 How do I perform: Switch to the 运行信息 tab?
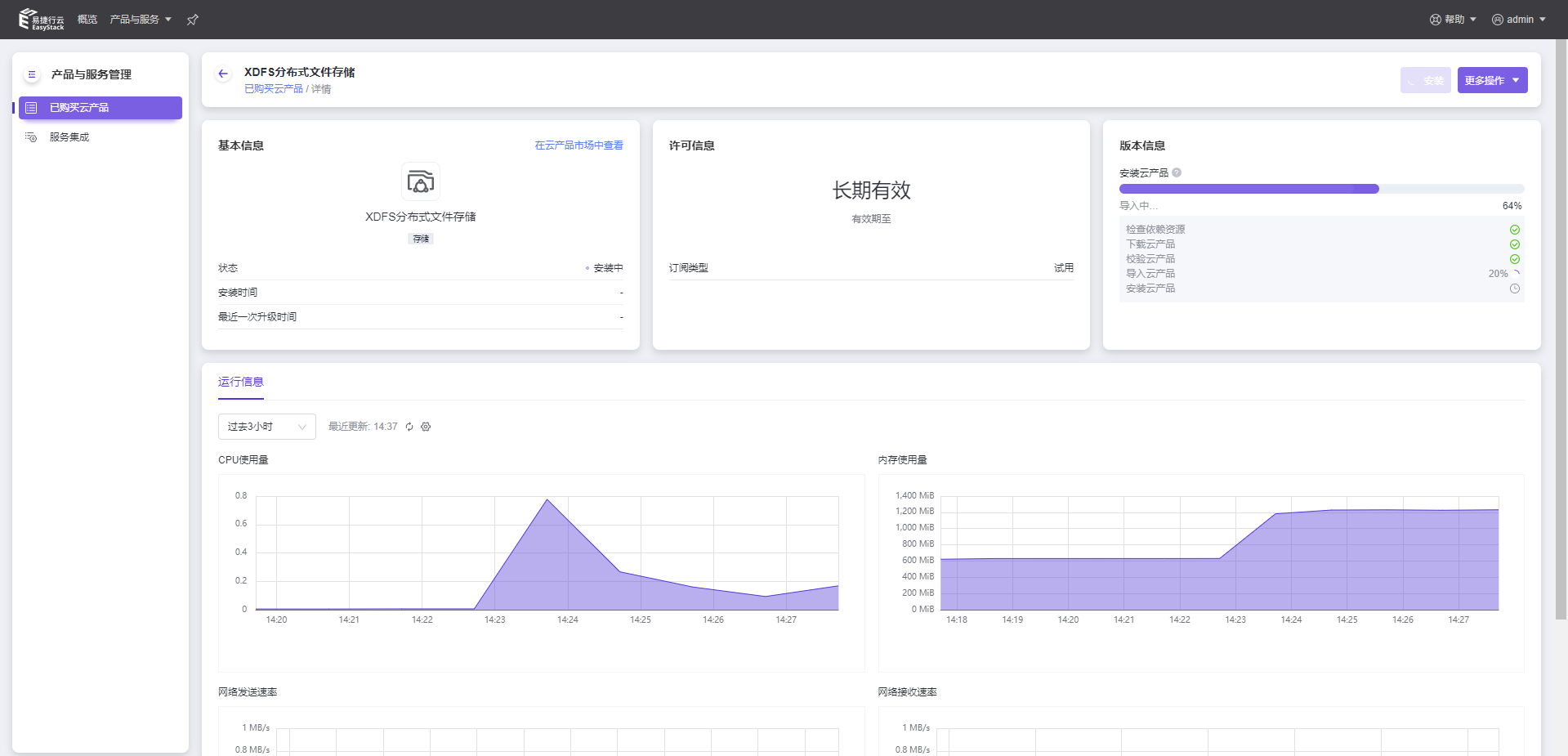[240, 382]
